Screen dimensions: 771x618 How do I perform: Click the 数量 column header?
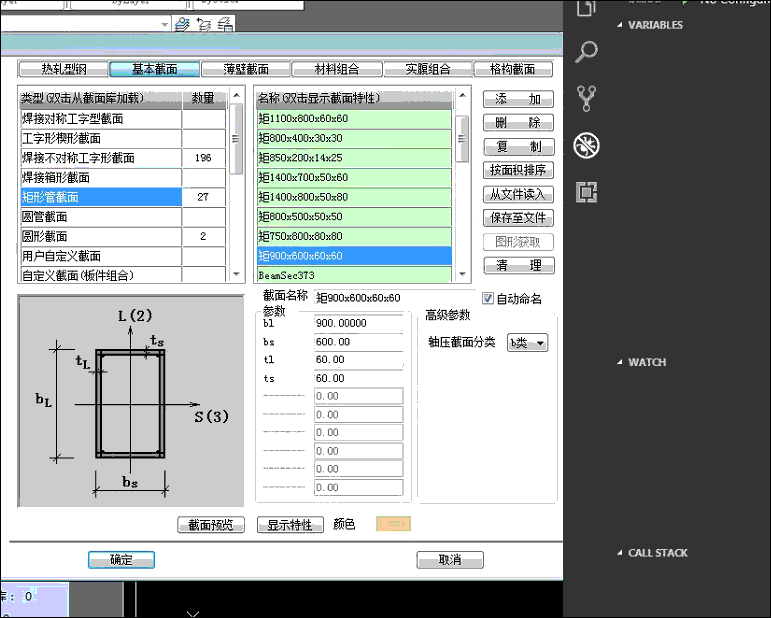(204, 98)
